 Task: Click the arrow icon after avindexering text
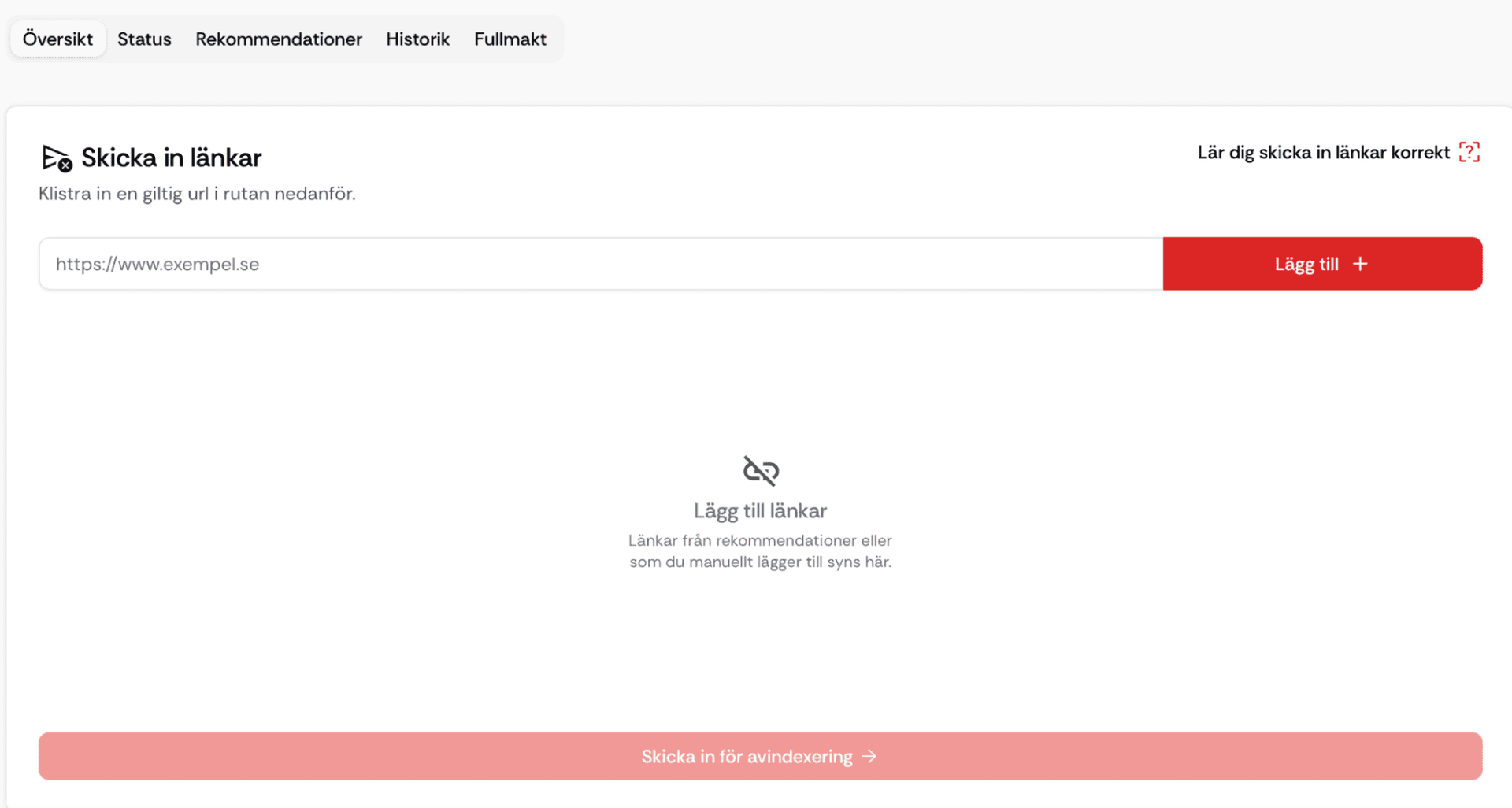click(869, 757)
